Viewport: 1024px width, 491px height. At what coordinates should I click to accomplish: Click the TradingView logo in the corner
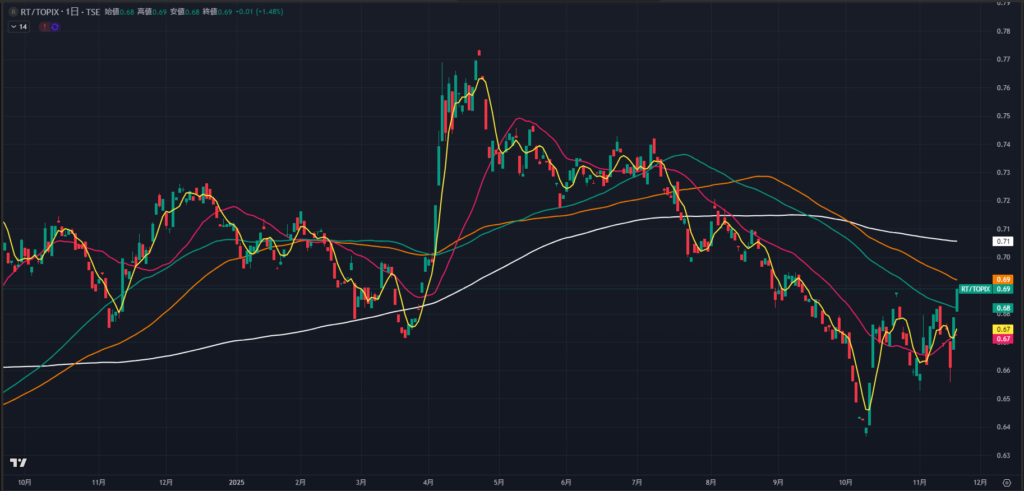(17, 463)
